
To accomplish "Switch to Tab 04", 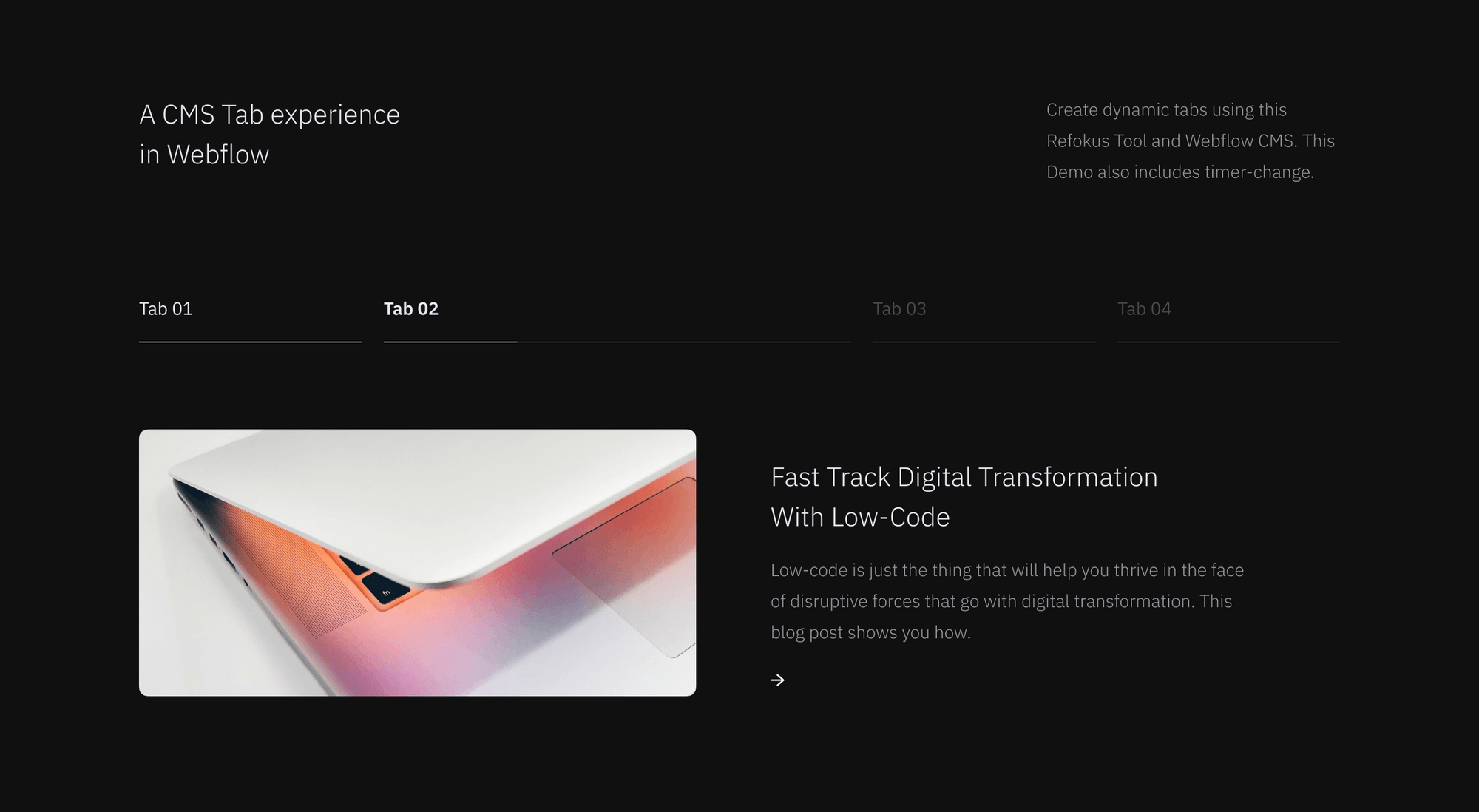I will (1144, 308).
